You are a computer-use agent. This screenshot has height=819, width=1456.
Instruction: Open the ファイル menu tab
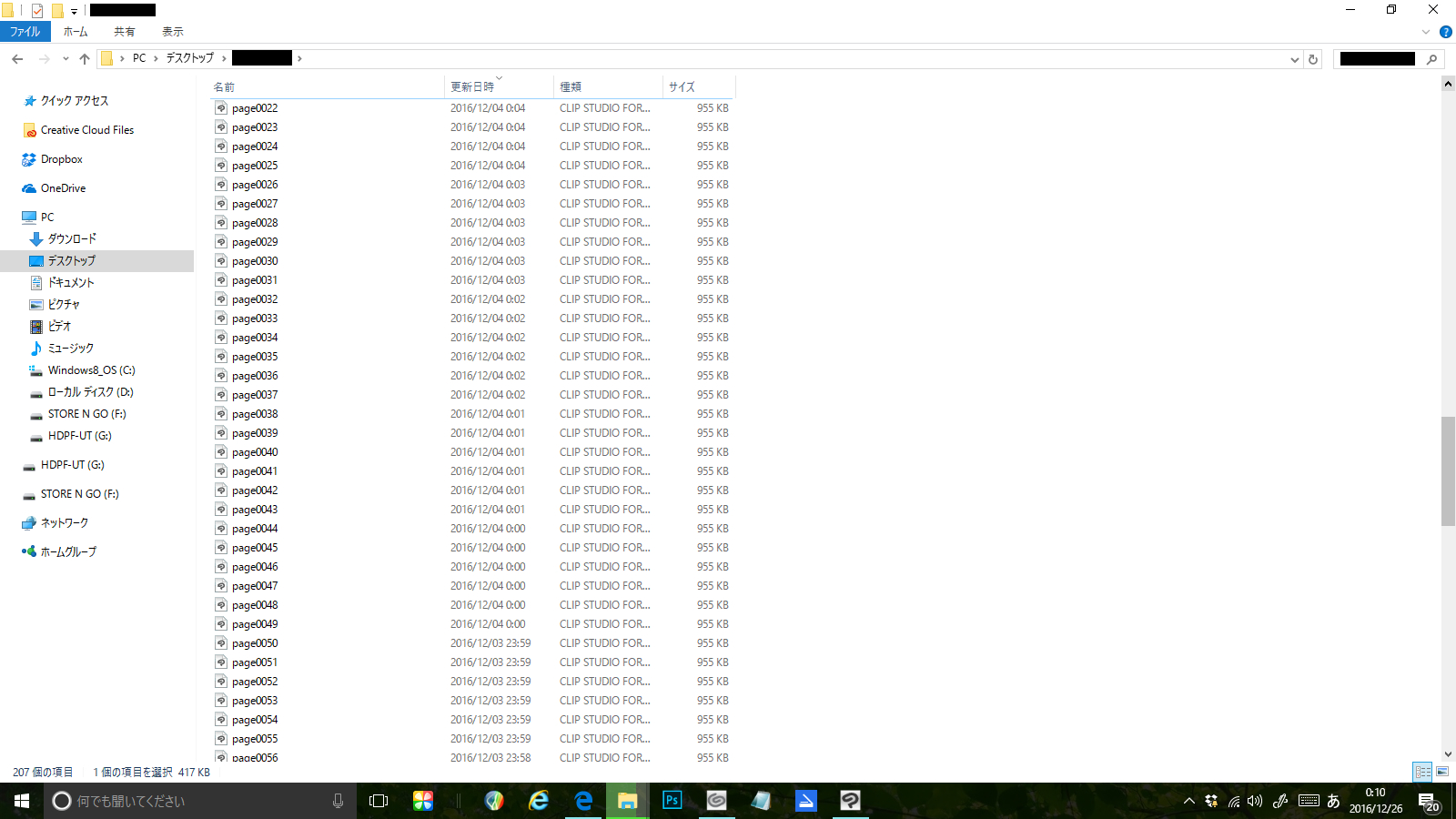(25, 32)
